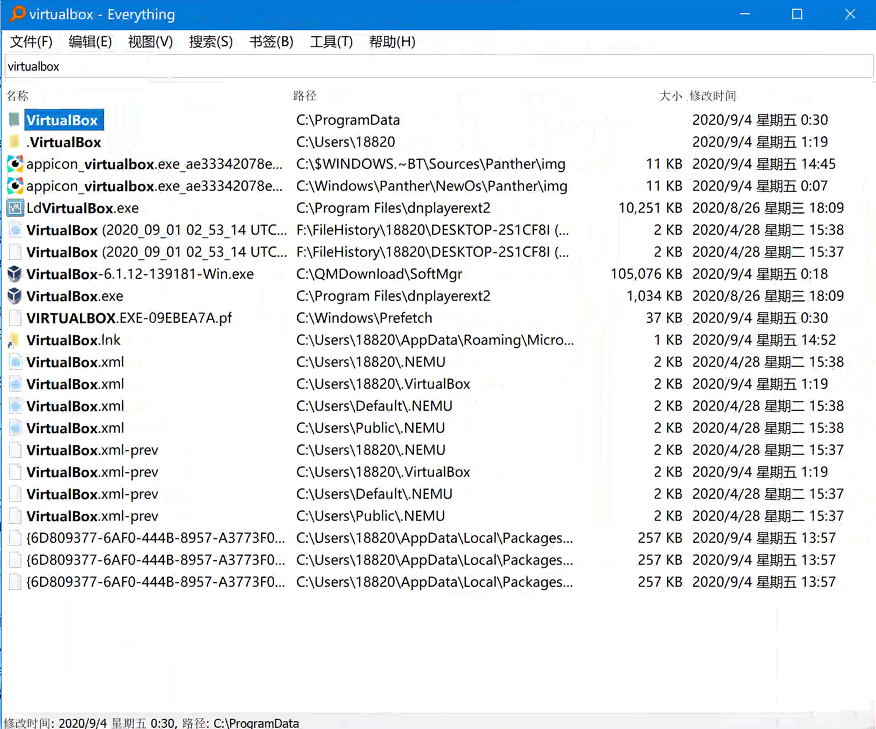
Task: Sort results by the 大小 column header
Action: (x=670, y=96)
